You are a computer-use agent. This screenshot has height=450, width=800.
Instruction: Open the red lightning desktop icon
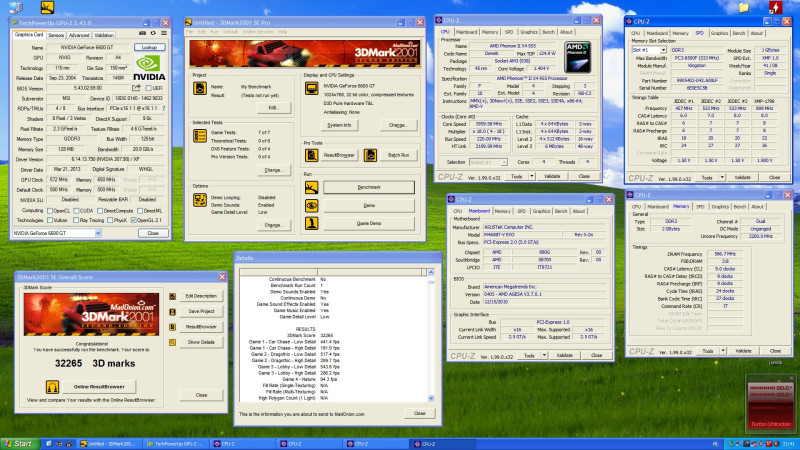coord(775,7)
